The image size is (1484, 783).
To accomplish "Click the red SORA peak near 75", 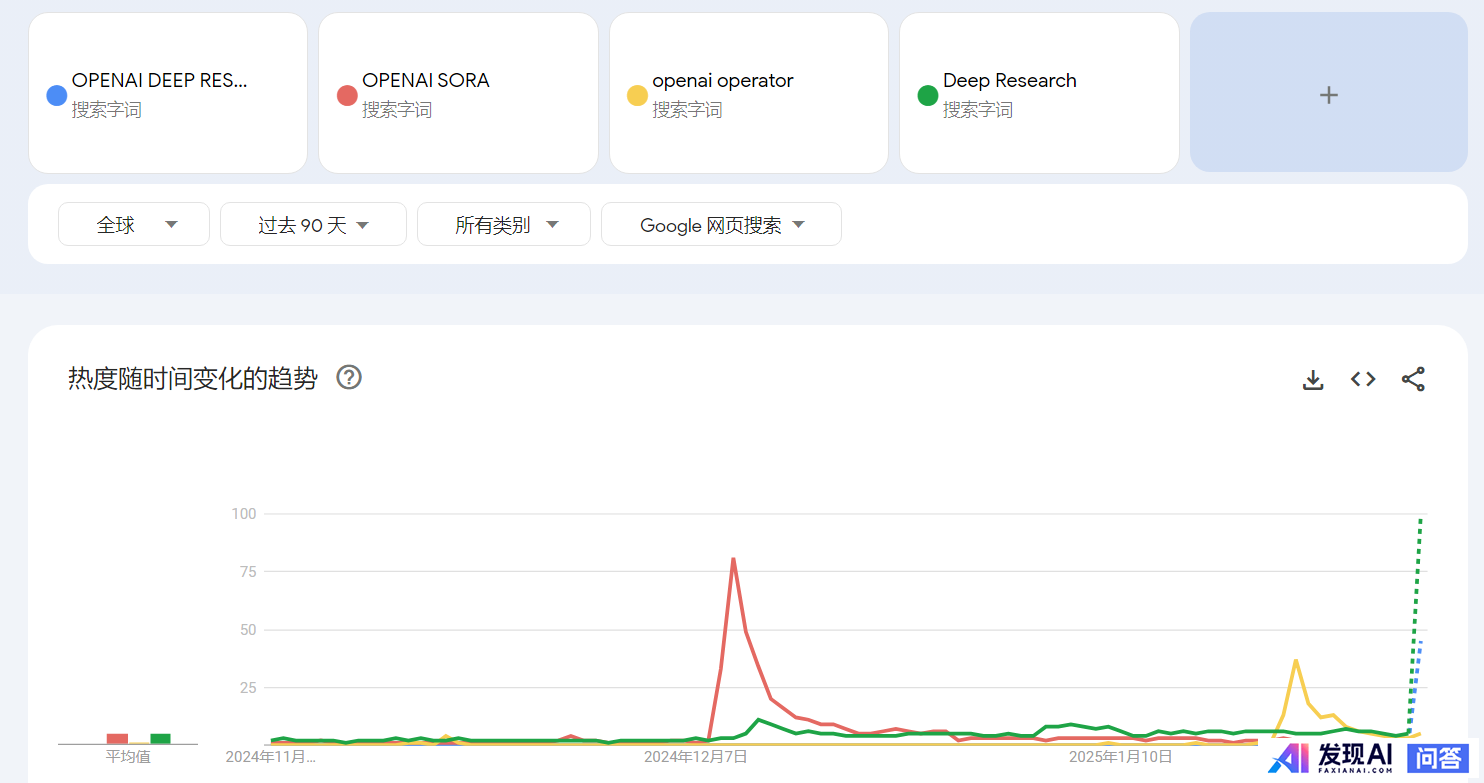I will (733, 559).
